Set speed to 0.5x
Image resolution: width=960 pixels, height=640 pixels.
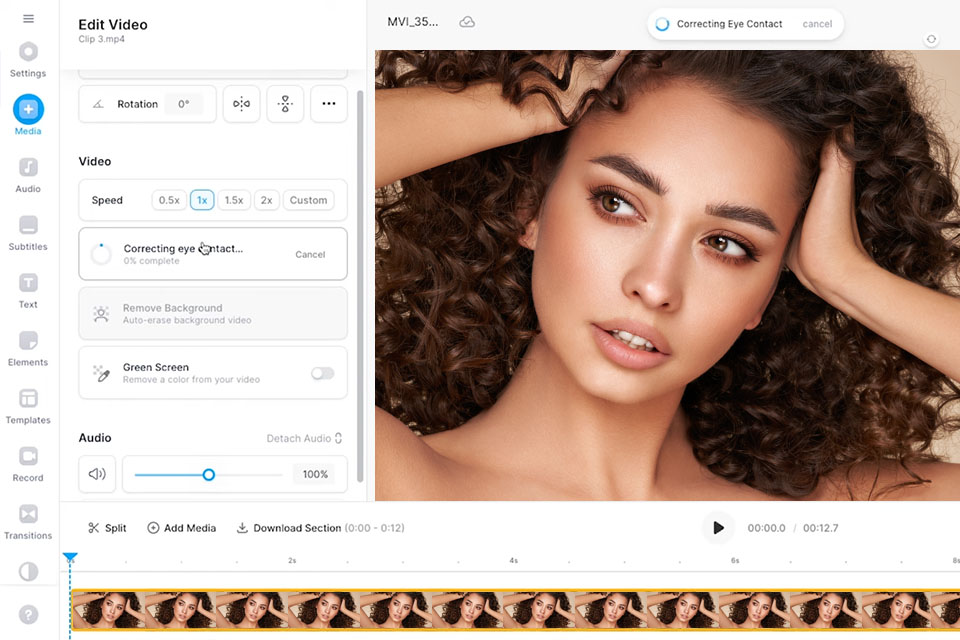click(x=169, y=200)
